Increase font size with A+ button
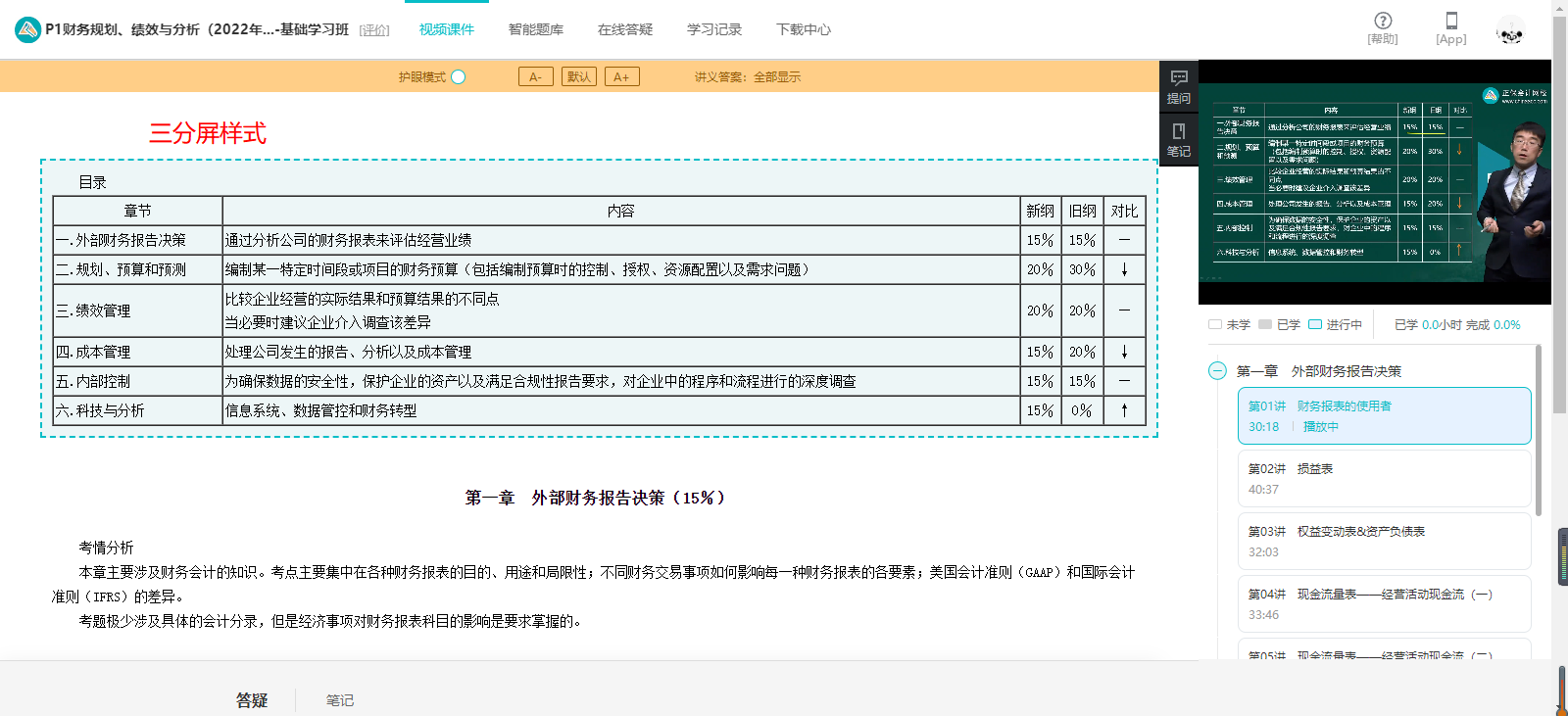The image size is (1568, 716). tap(622, 76)
